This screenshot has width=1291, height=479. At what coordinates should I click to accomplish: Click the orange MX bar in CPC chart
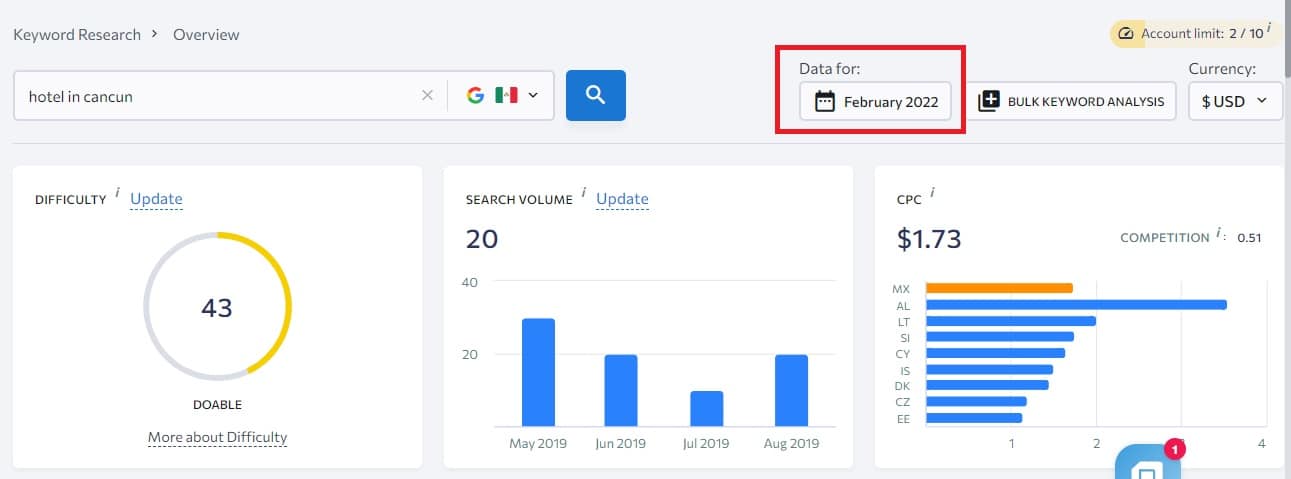[x=998, y=288]
